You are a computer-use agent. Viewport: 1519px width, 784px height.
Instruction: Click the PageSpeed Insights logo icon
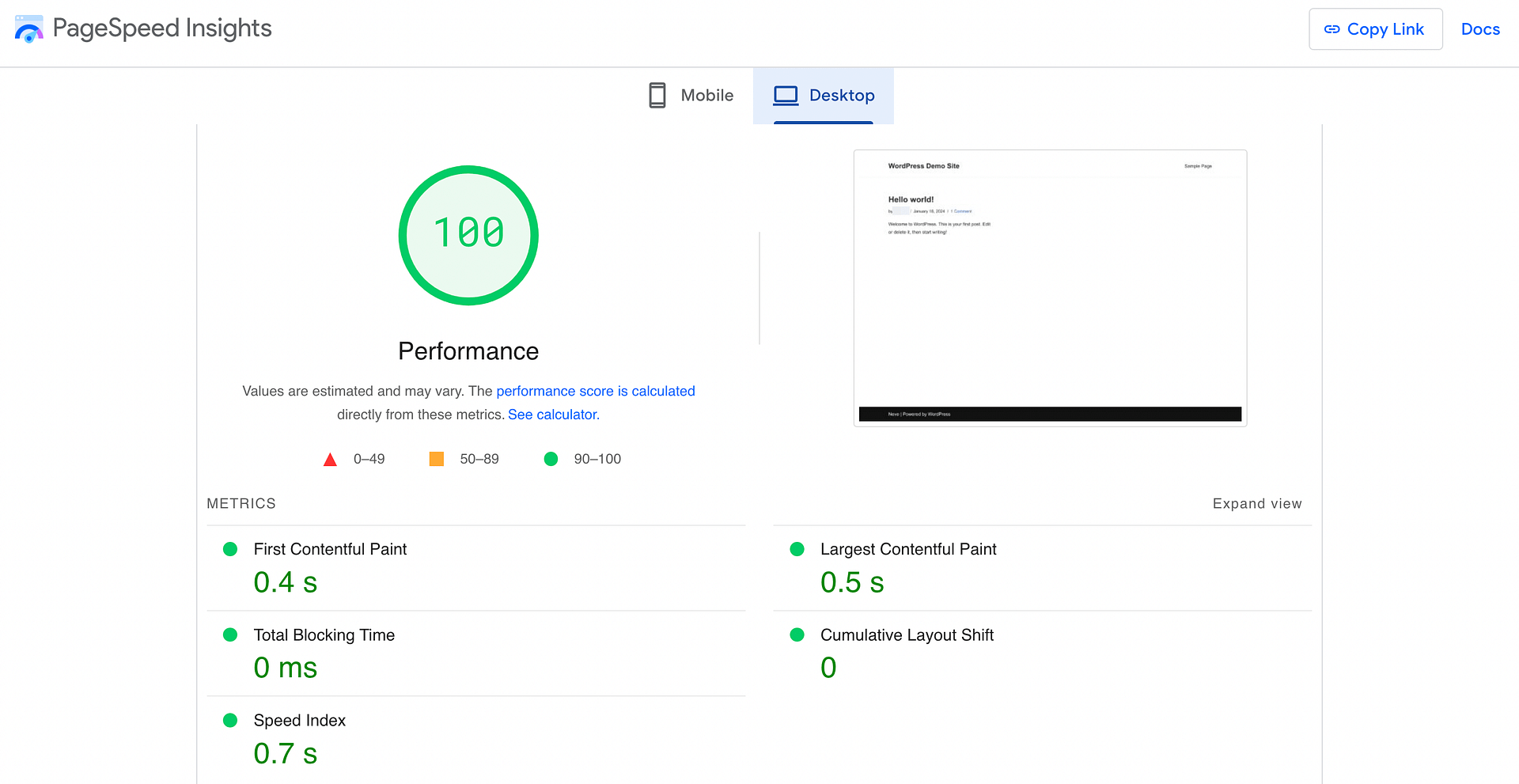[x=28, y=28]
